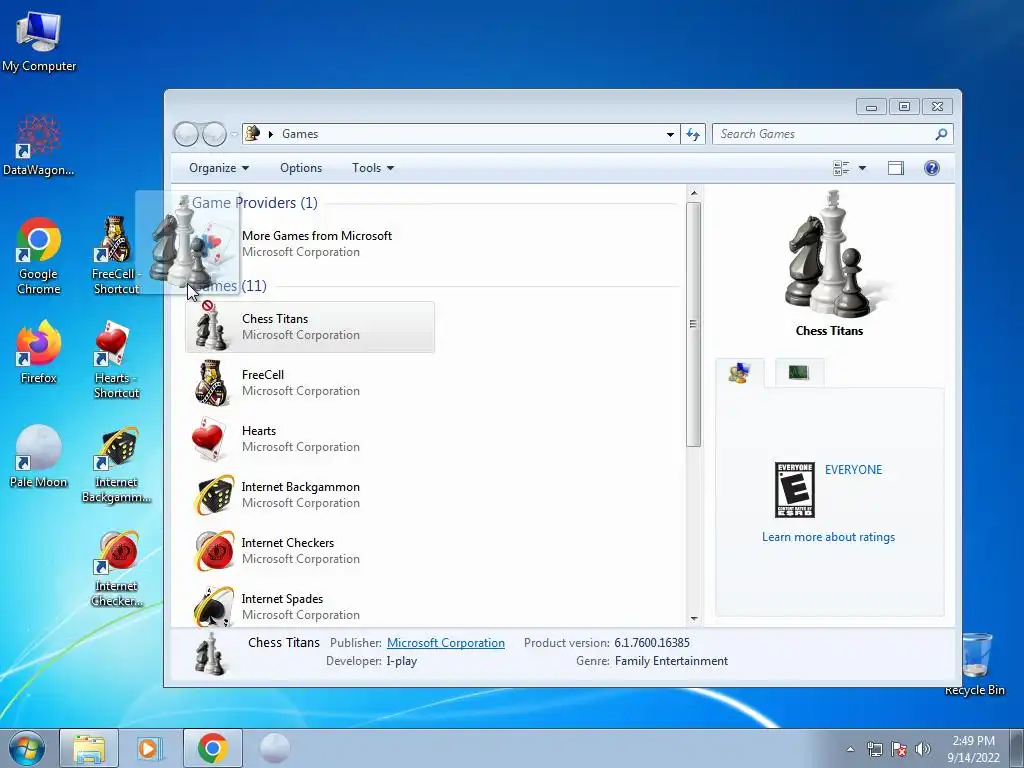Click the scrollbar up arrow in games list
This screenshot has height=768, width=1024.
[694, 193]
